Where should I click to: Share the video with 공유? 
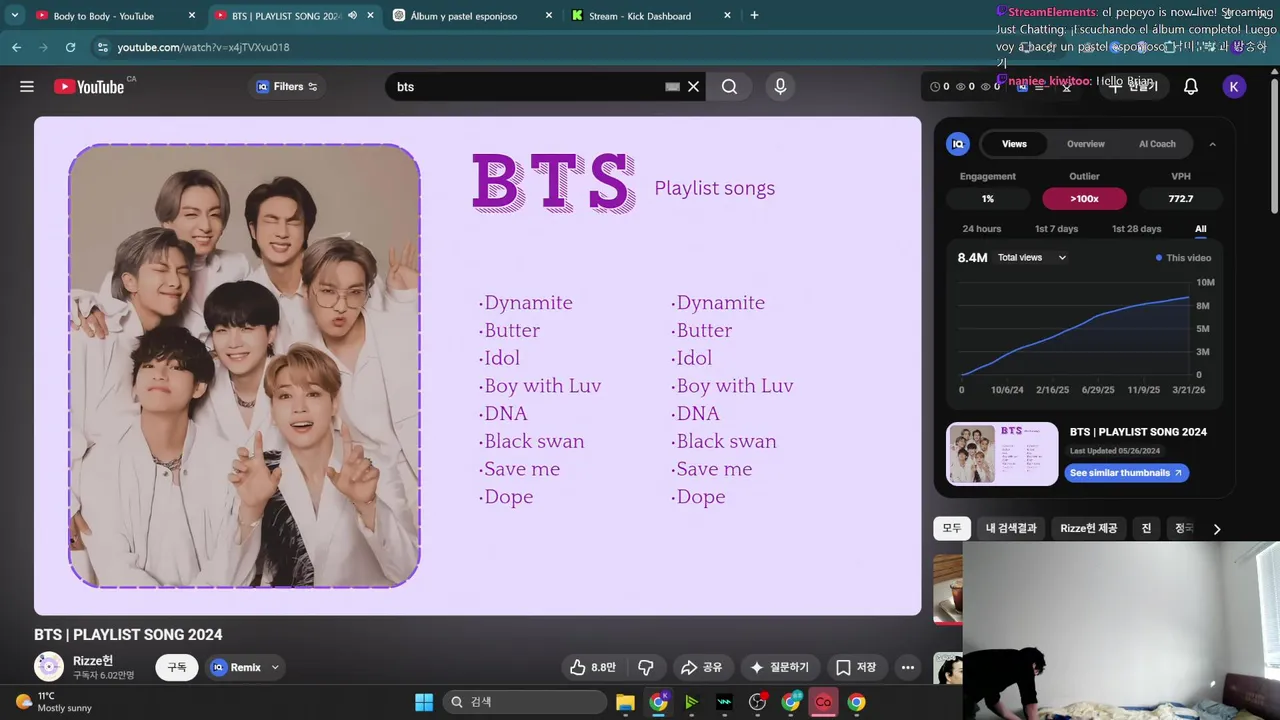tap(701, 667)
